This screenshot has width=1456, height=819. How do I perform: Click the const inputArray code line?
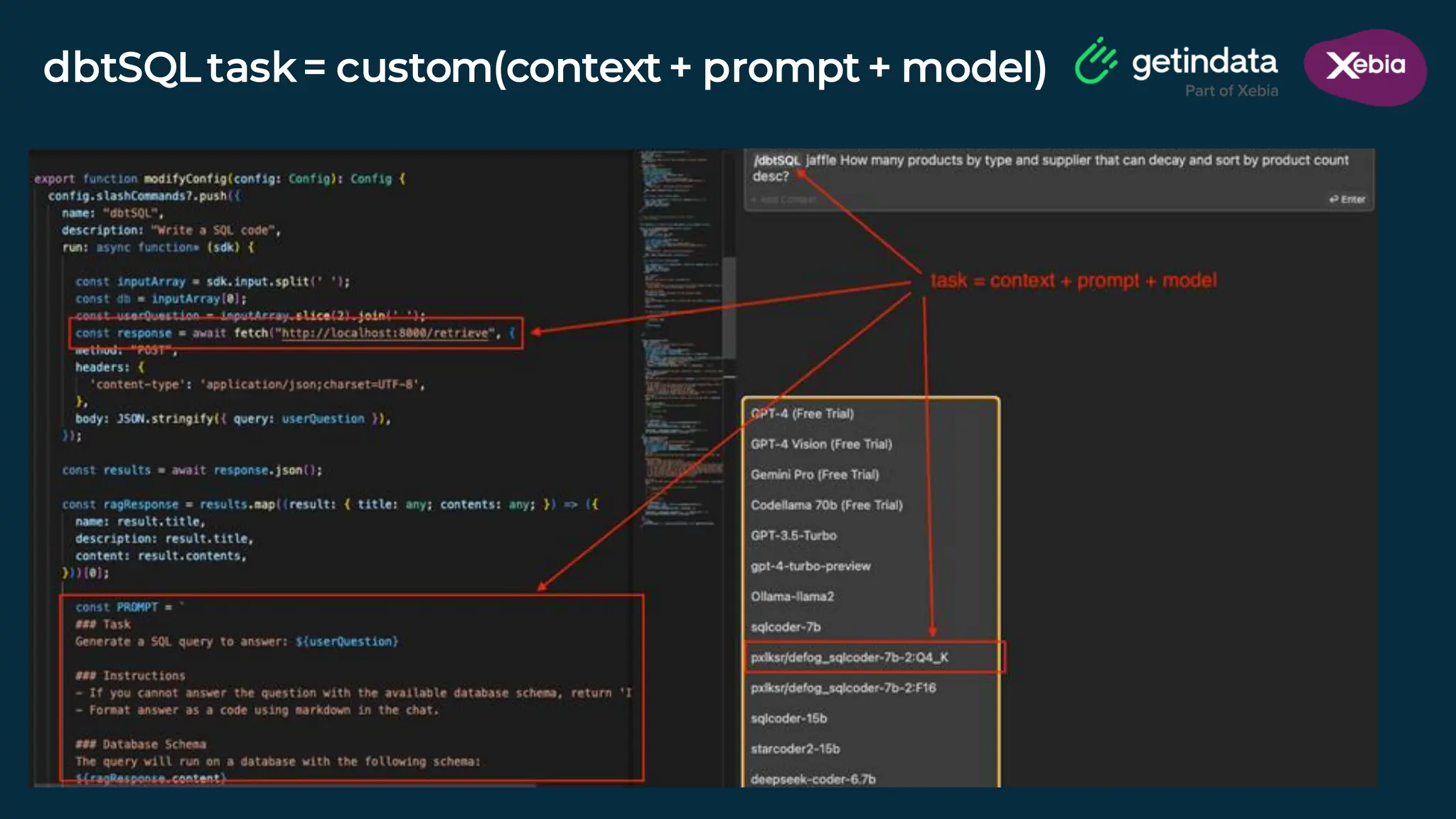pyautogui.click(x=213, y=282)
